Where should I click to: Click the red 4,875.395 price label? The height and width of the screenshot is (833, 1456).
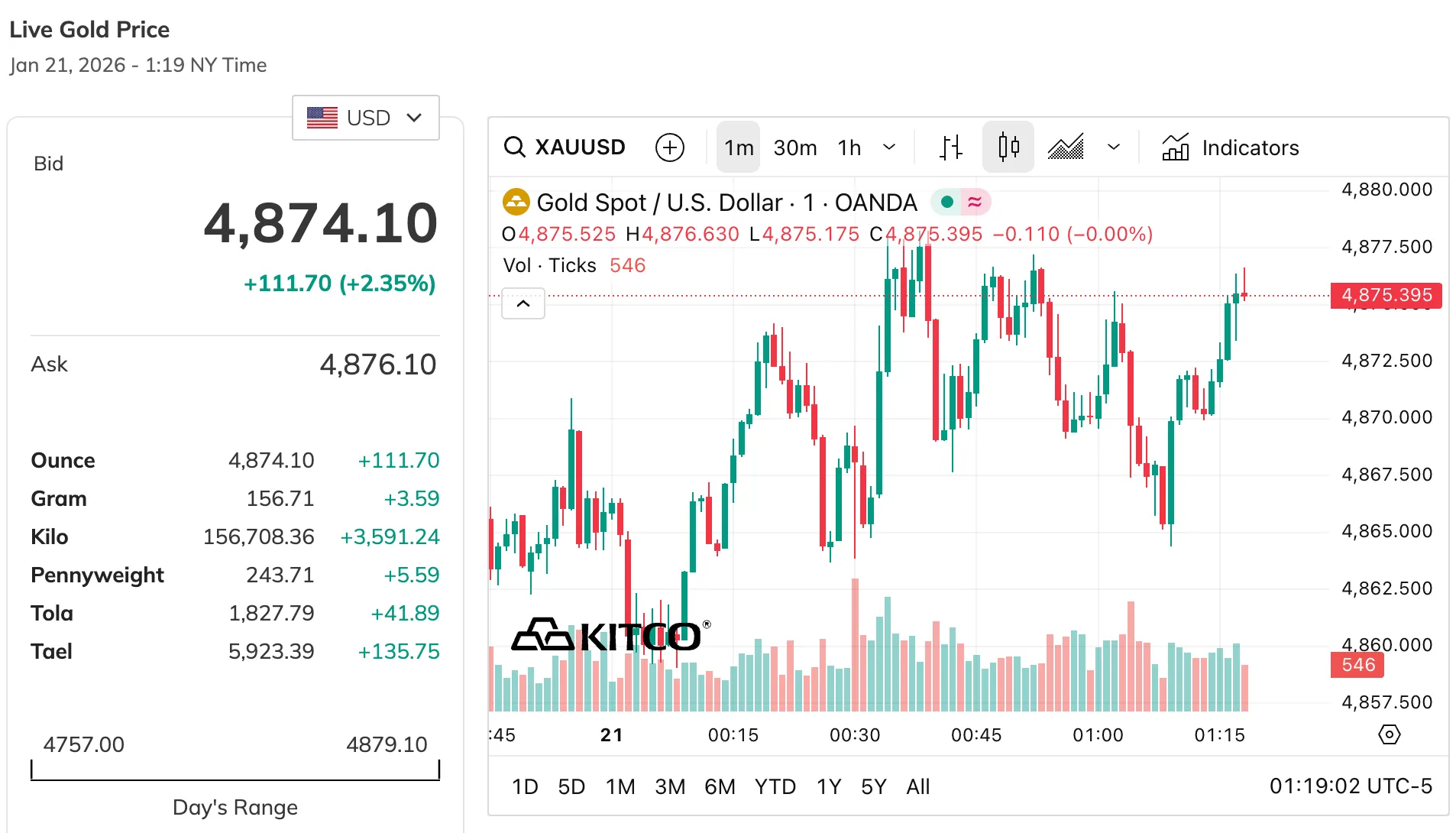click(x=1386, y=296)
